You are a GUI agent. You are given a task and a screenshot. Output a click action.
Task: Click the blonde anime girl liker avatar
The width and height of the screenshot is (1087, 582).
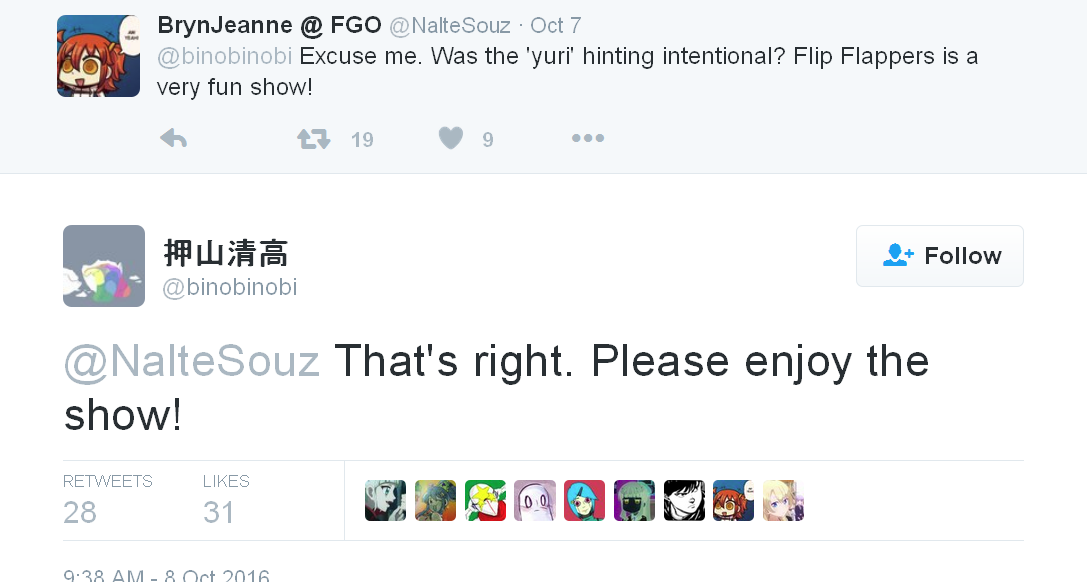point(783,501)
